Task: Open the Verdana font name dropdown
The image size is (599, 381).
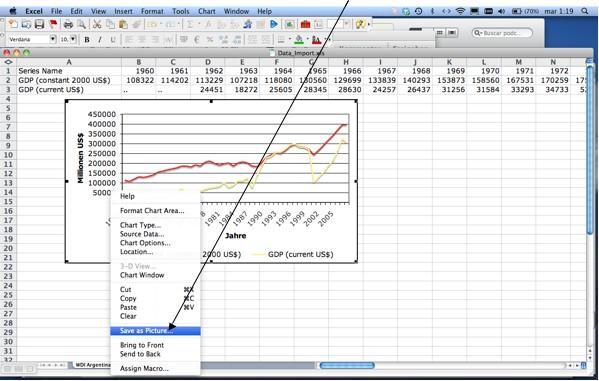Action: coord(53,39)
